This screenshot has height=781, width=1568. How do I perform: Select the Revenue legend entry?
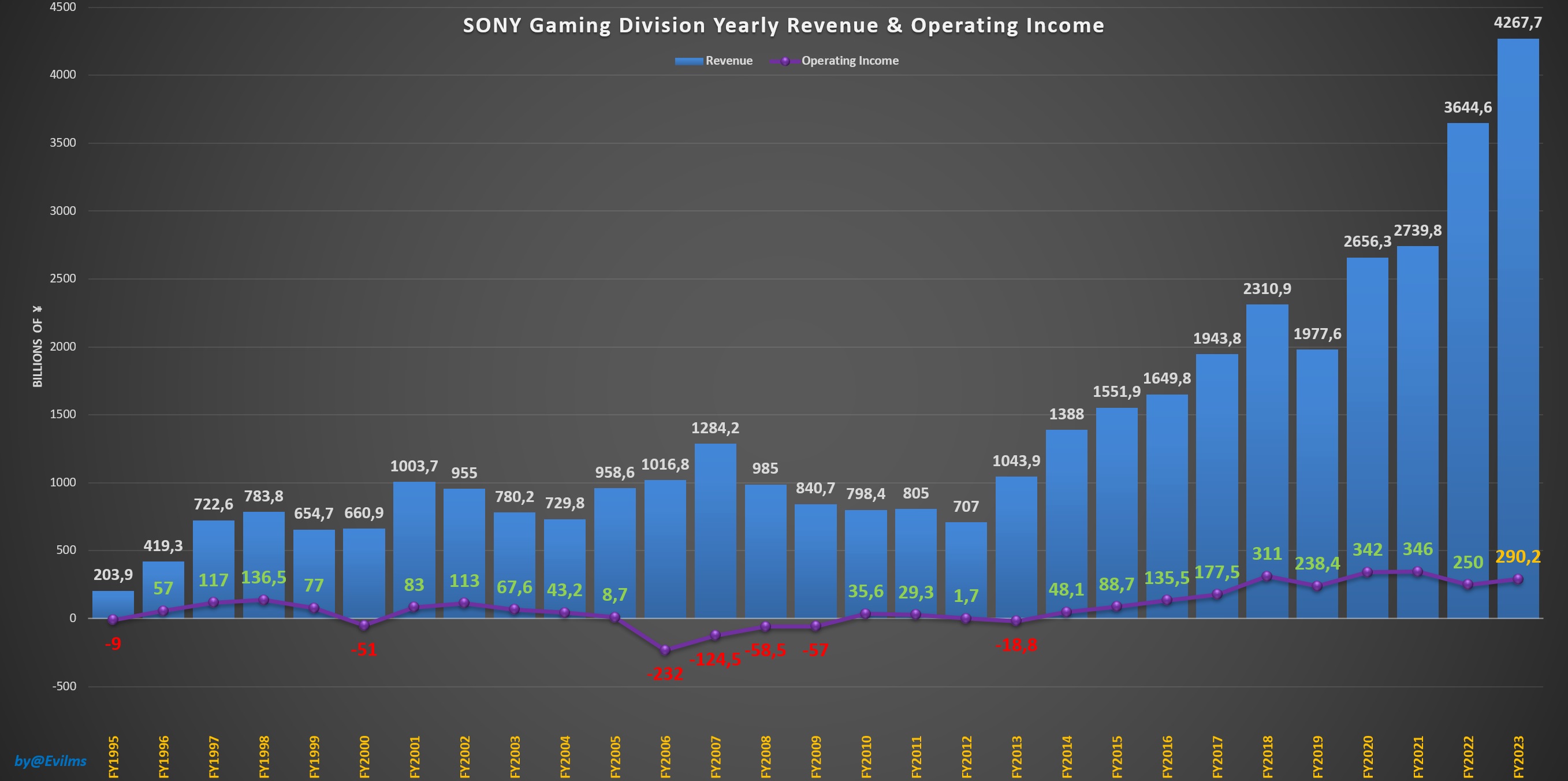pyautogui.click(x=714, y=61)
